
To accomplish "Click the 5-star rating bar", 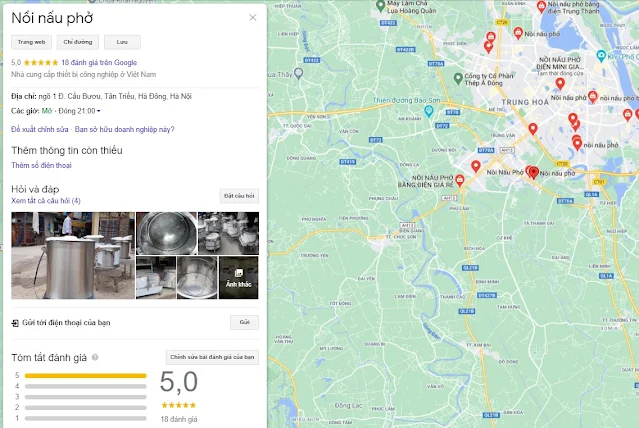I will [86, 375].
